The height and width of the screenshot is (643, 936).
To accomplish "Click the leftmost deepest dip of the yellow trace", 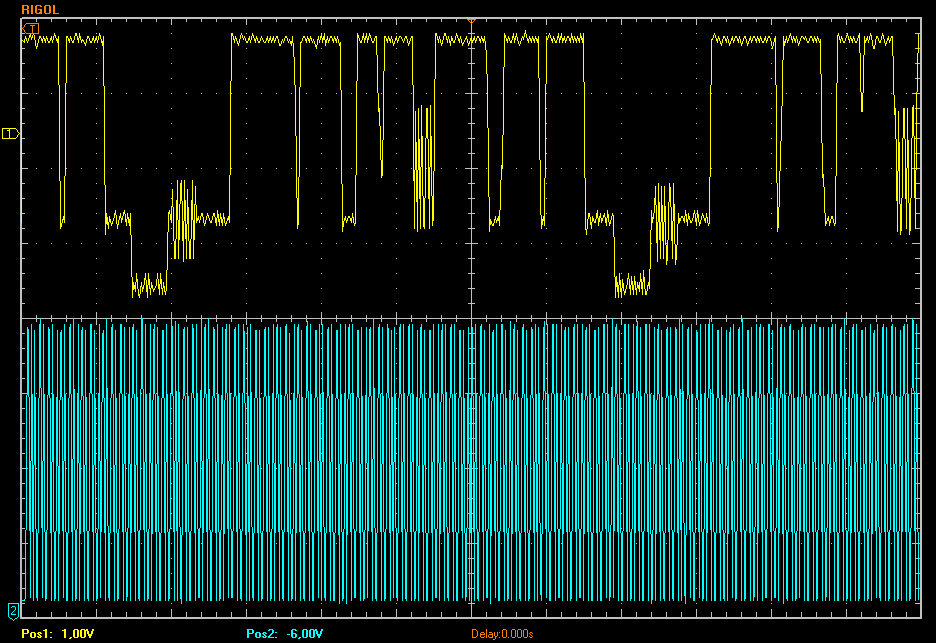I will point(149,284).
